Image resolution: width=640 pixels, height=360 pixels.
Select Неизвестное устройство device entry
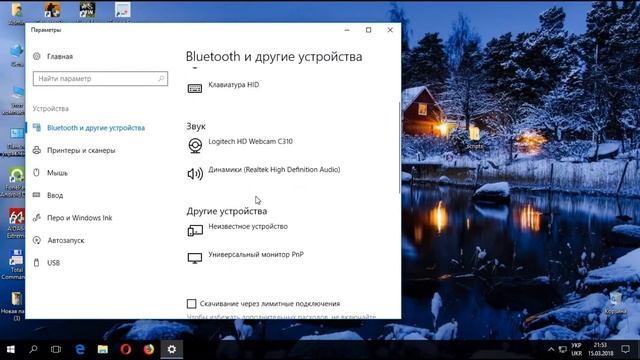point(248,226)
